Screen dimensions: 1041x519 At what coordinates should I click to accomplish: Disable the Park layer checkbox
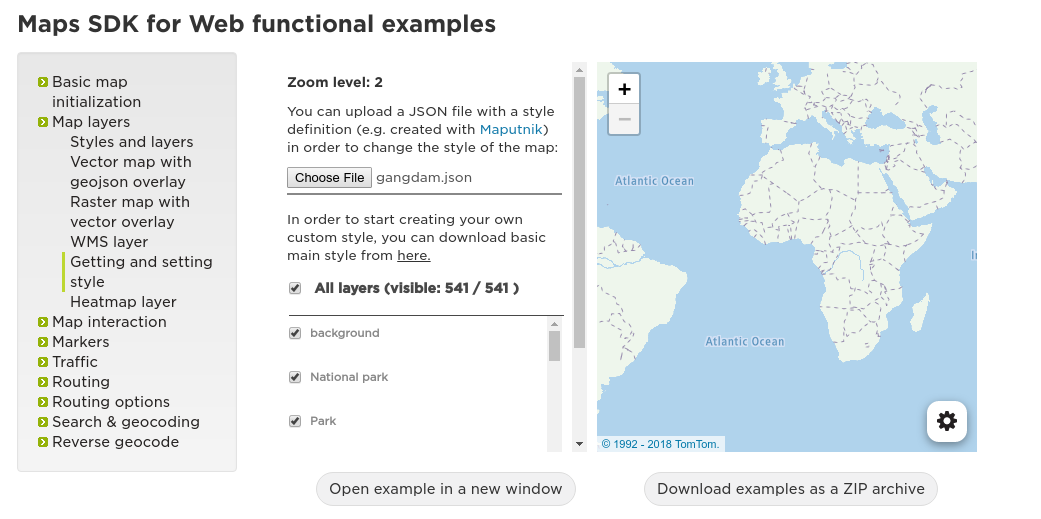click(295, 421)
